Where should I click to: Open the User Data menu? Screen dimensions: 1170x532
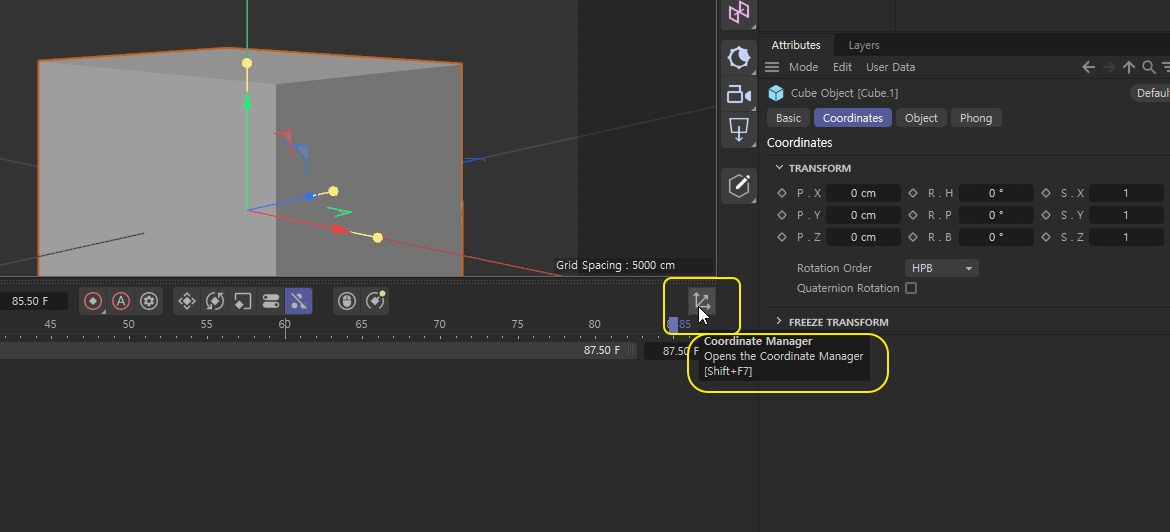click(x=890, y=67)
